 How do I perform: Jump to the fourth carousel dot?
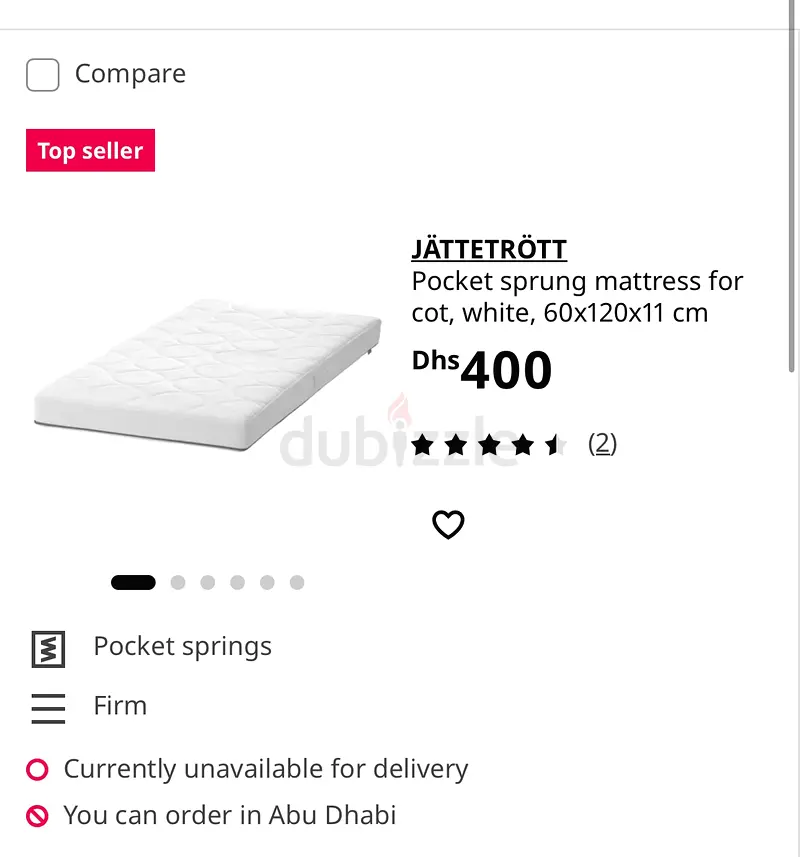pos(237,583)
